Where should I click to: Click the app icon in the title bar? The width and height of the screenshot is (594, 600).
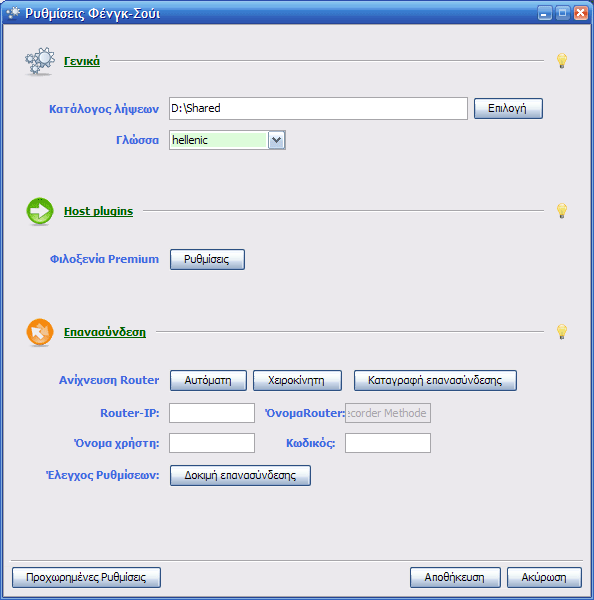[13, 13]
